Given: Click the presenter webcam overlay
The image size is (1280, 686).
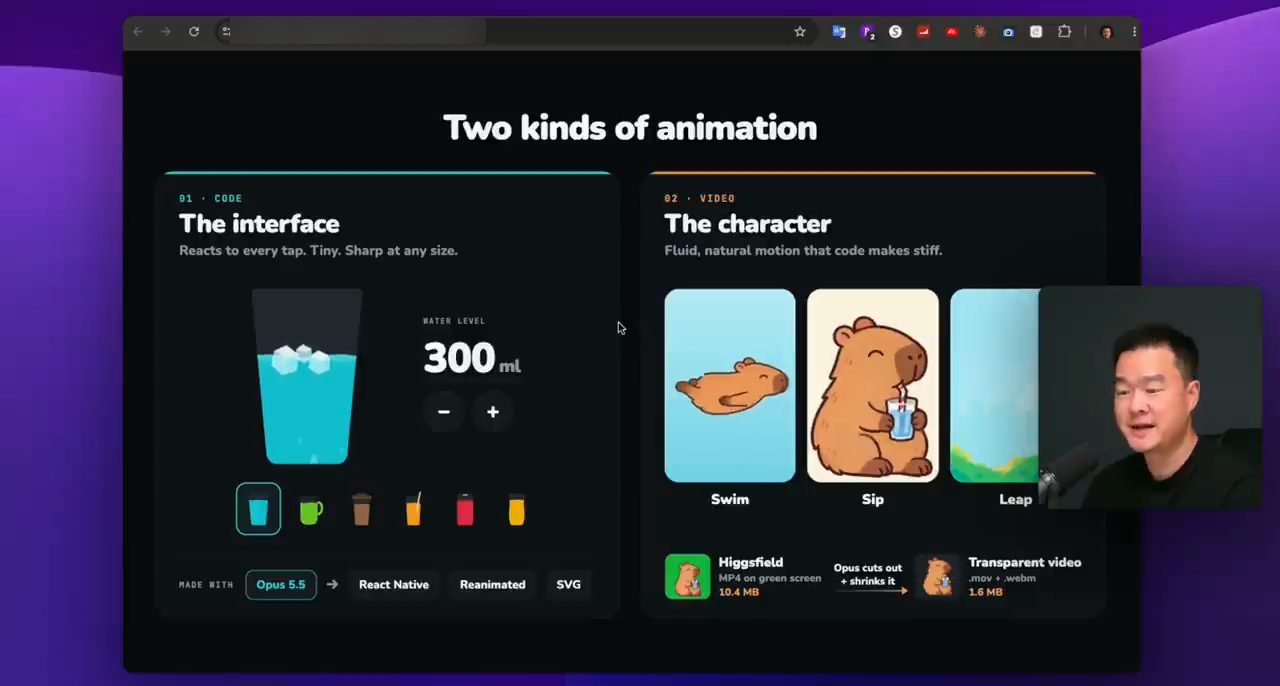Looking at the screenshot, I should [1150, 398].
